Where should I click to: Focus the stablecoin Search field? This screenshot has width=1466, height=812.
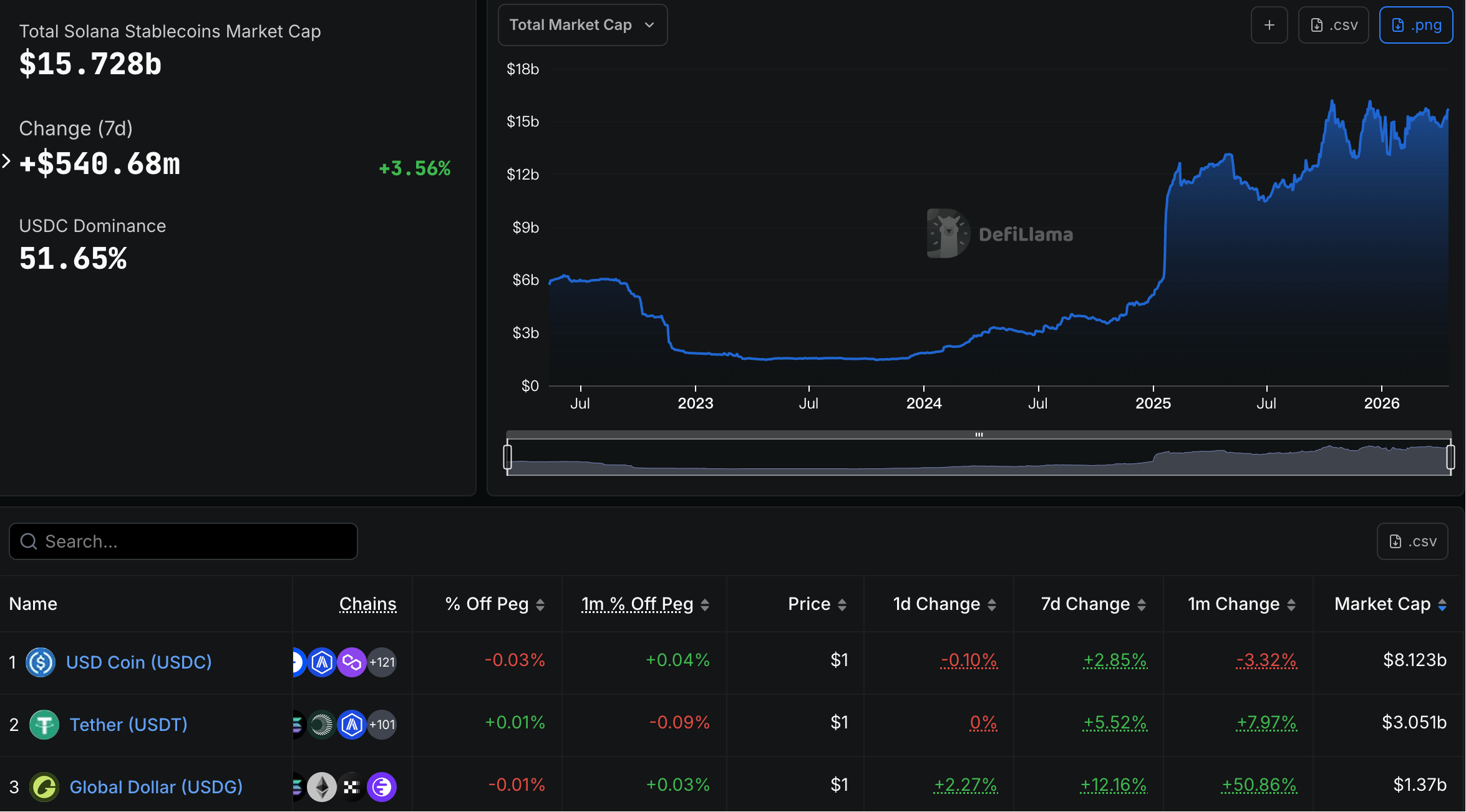coord(183,541)
